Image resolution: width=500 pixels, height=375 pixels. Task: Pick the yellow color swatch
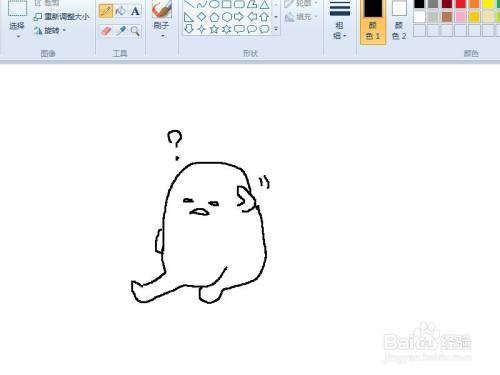tap(488, 4)
